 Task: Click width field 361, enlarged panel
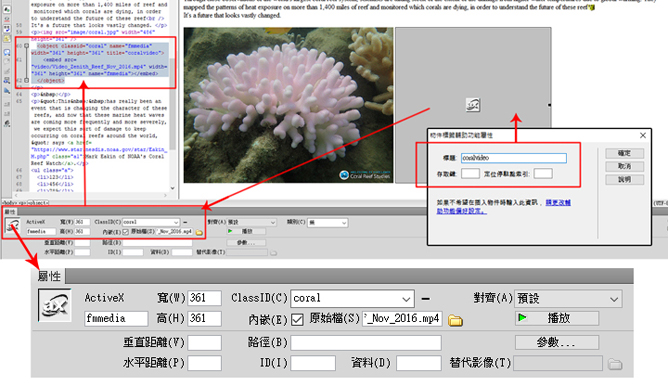pyautogui.click(x=204, y=298)
